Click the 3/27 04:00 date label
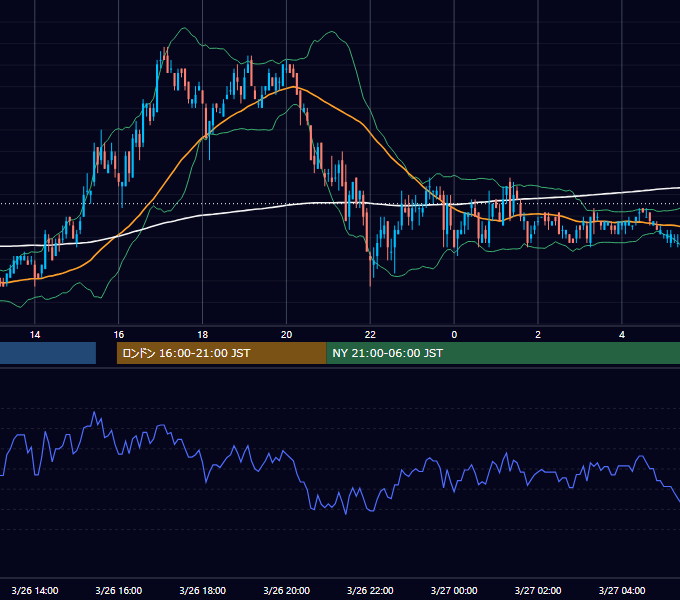Screen dimensions: 680x600 622,590
